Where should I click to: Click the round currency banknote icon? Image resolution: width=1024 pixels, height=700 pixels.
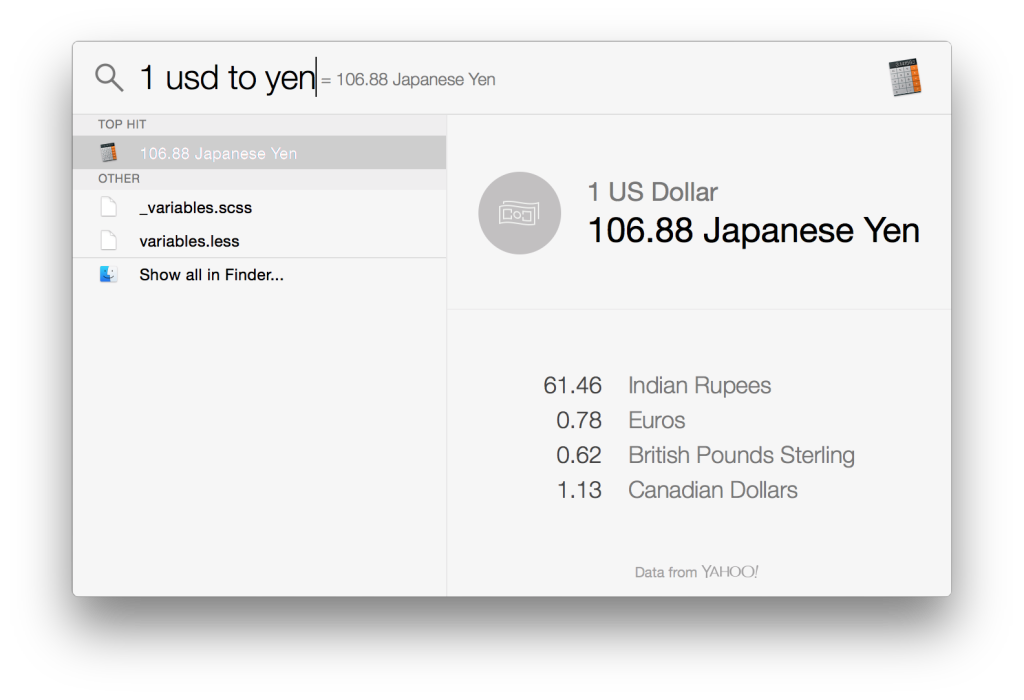[519, 213]
